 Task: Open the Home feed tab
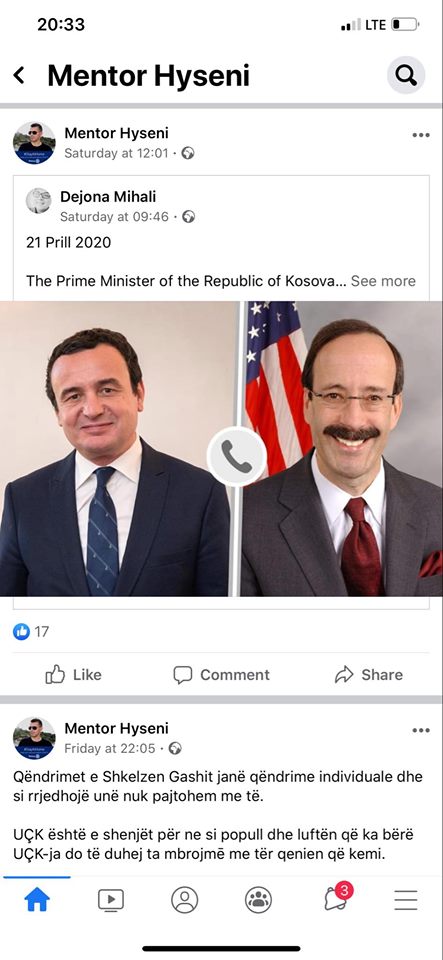(x=37, y=900)
